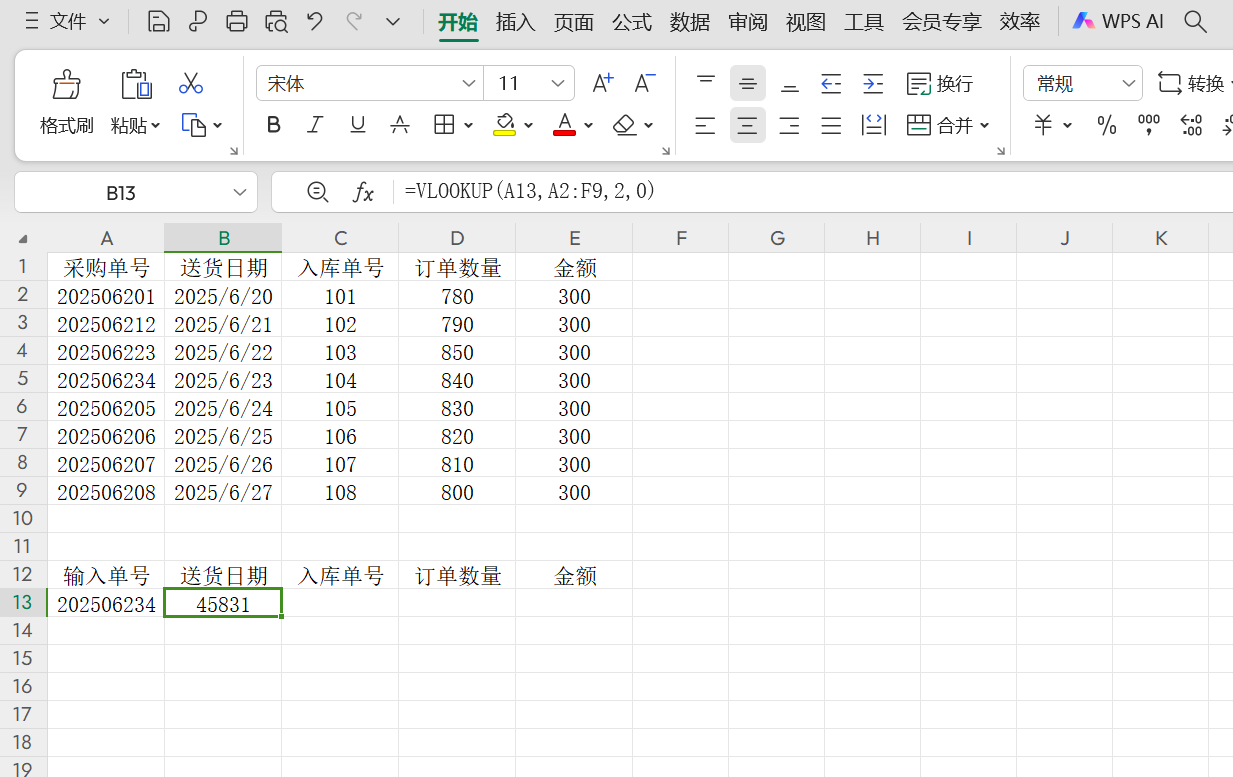Apply strikethrough formatting
This screenshot has width=1233, height=777.
399,124
